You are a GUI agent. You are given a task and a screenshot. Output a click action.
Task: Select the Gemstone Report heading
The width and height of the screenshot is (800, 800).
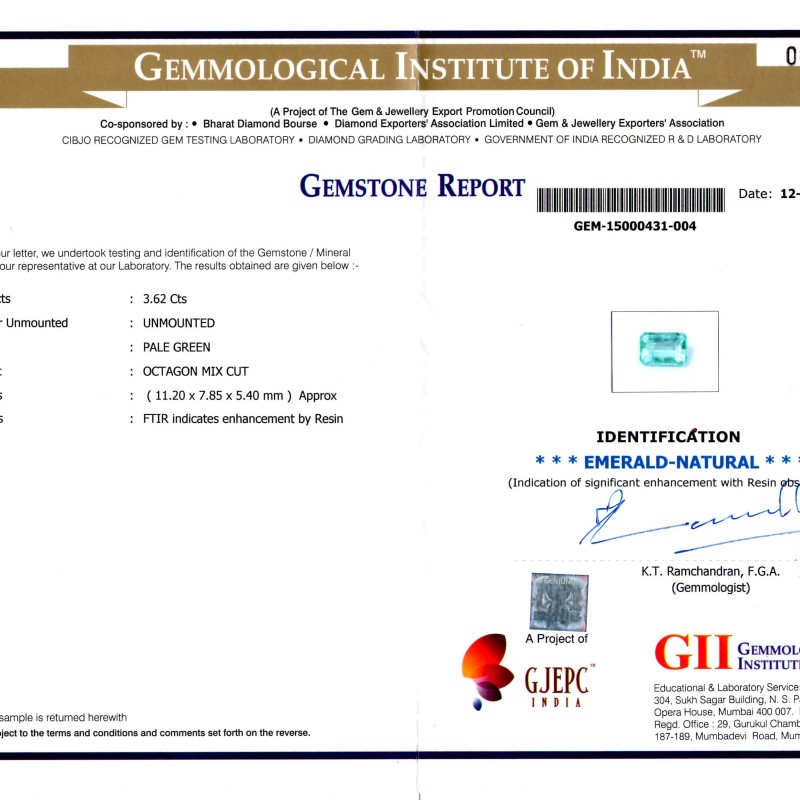tap(412, 187)
